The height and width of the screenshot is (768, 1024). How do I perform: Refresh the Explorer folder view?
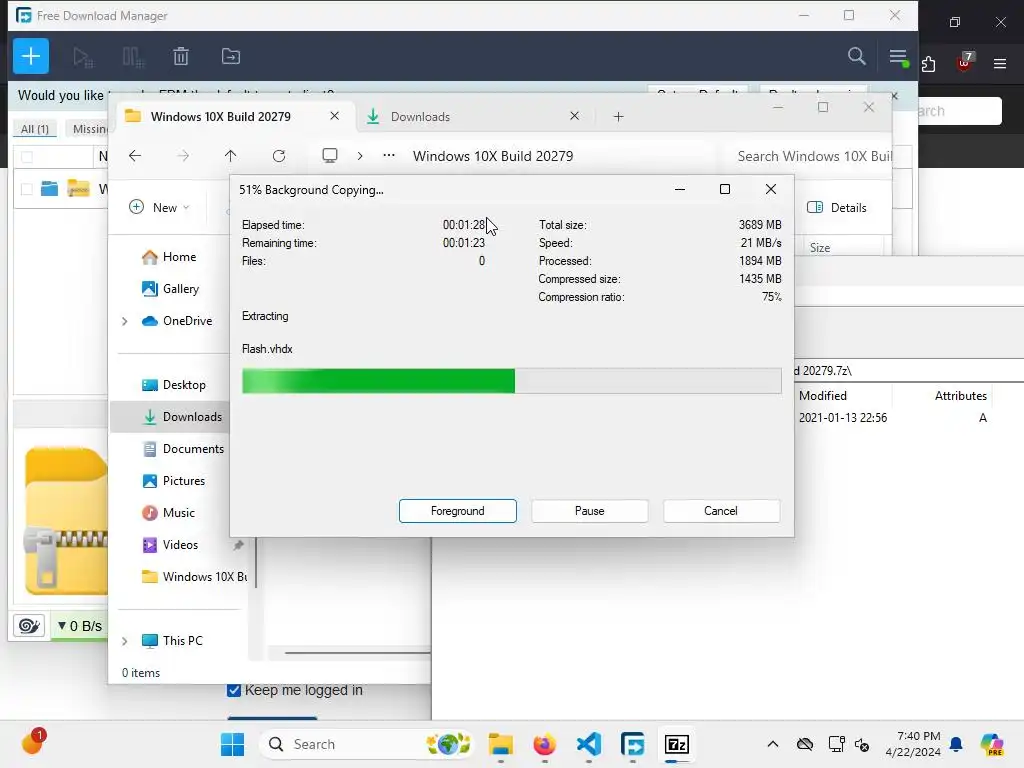pyautogui.click(x=279, y=156)
